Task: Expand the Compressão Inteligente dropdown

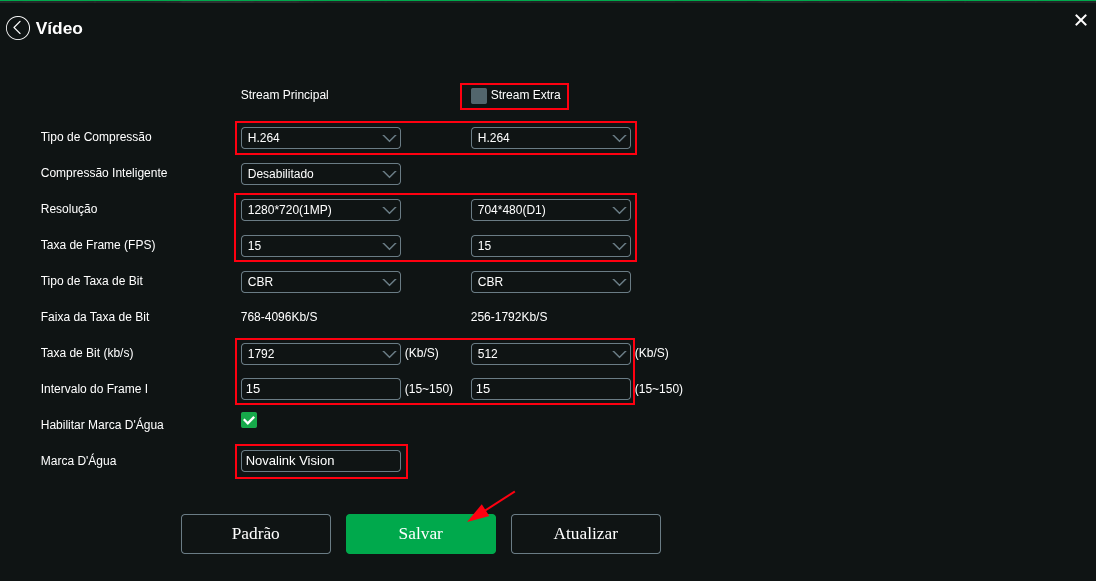Action: 320,174
